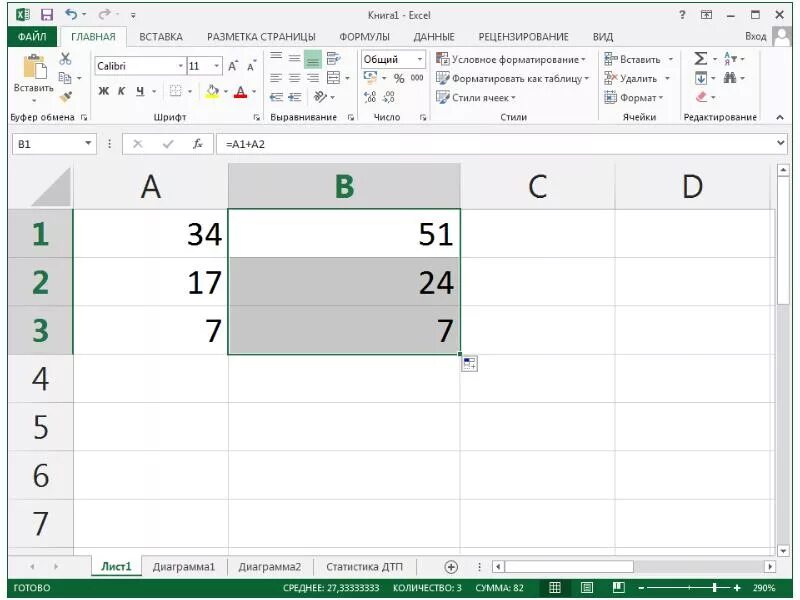Switch to the ВСТАВКА ribbon tab
This screenshot has height=600, width=800.
[x=160, y=36]
